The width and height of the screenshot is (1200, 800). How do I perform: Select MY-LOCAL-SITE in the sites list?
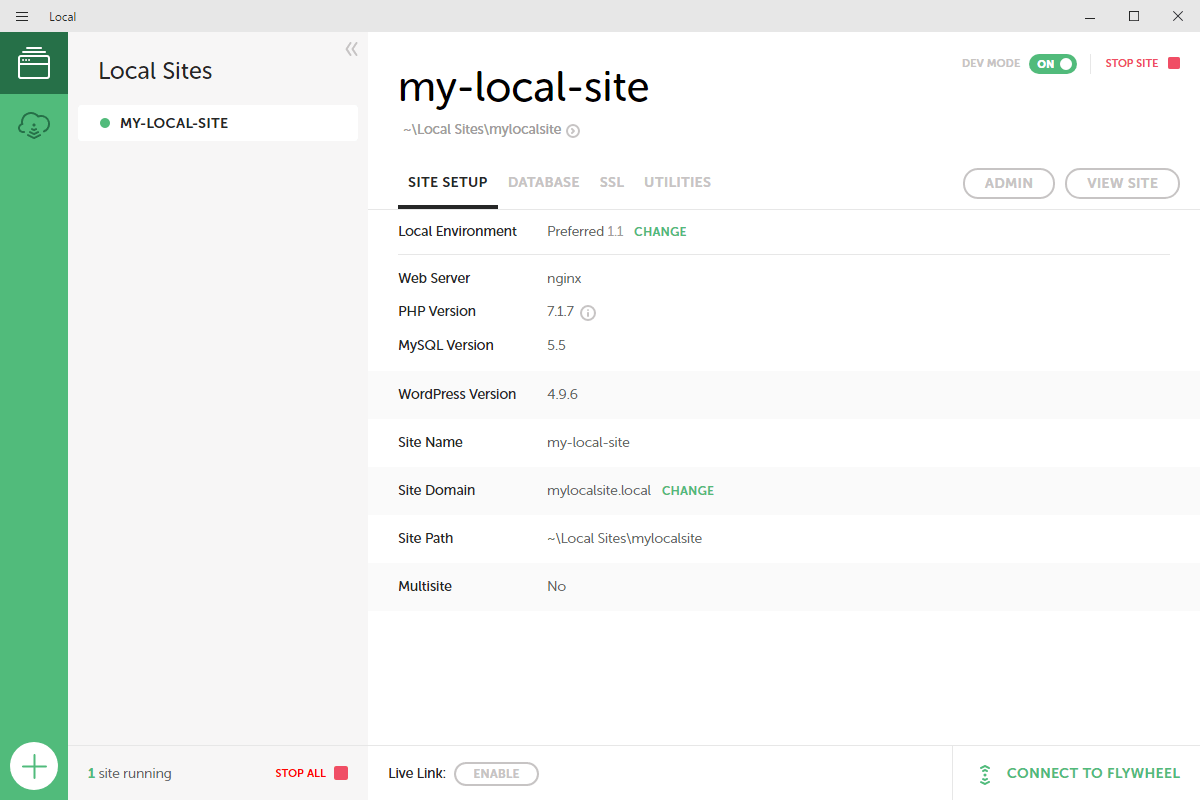click(x=218, y=123)
